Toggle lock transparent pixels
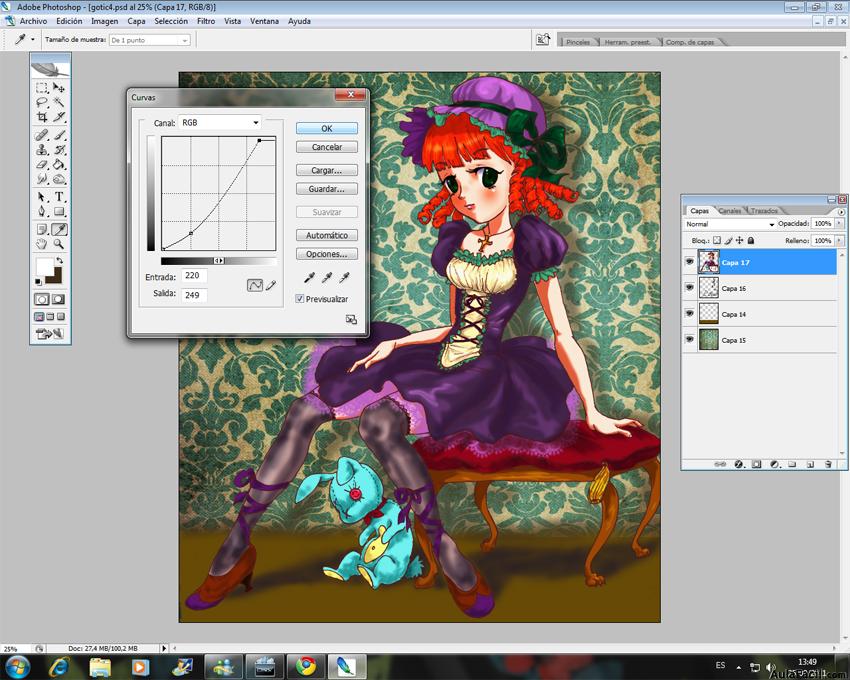This screenshot has height=680, width=850. 717,240
